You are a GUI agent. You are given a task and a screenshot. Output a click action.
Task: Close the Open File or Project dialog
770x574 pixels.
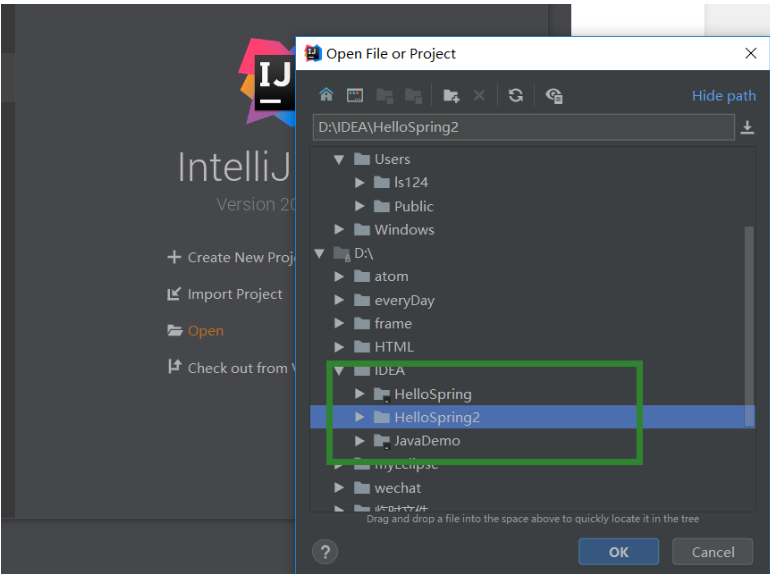pyautogui.click(x=750, y=53)
